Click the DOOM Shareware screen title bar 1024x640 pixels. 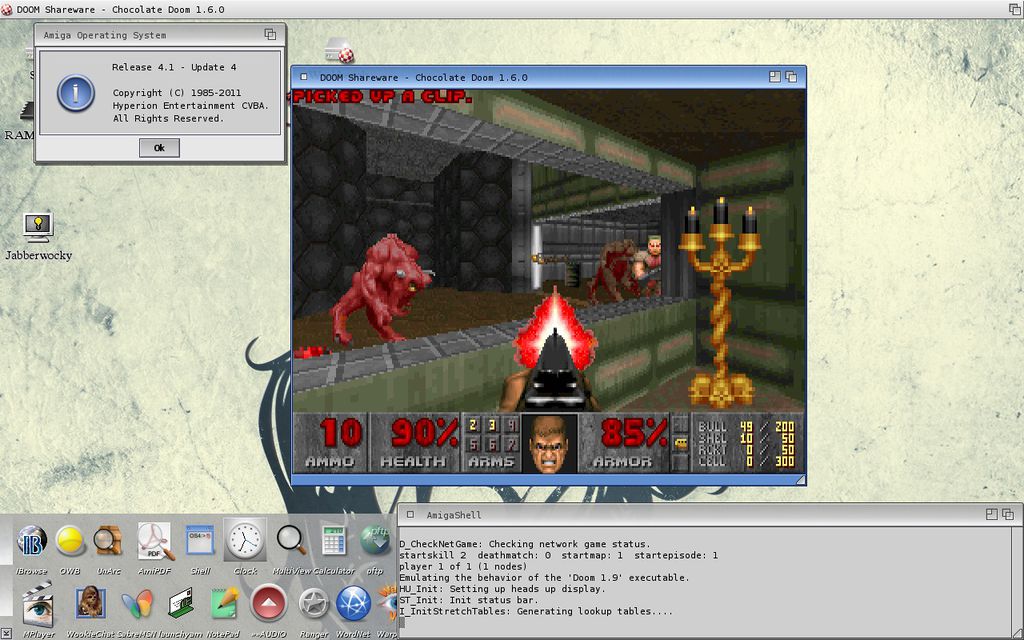(x=512, y=9)
